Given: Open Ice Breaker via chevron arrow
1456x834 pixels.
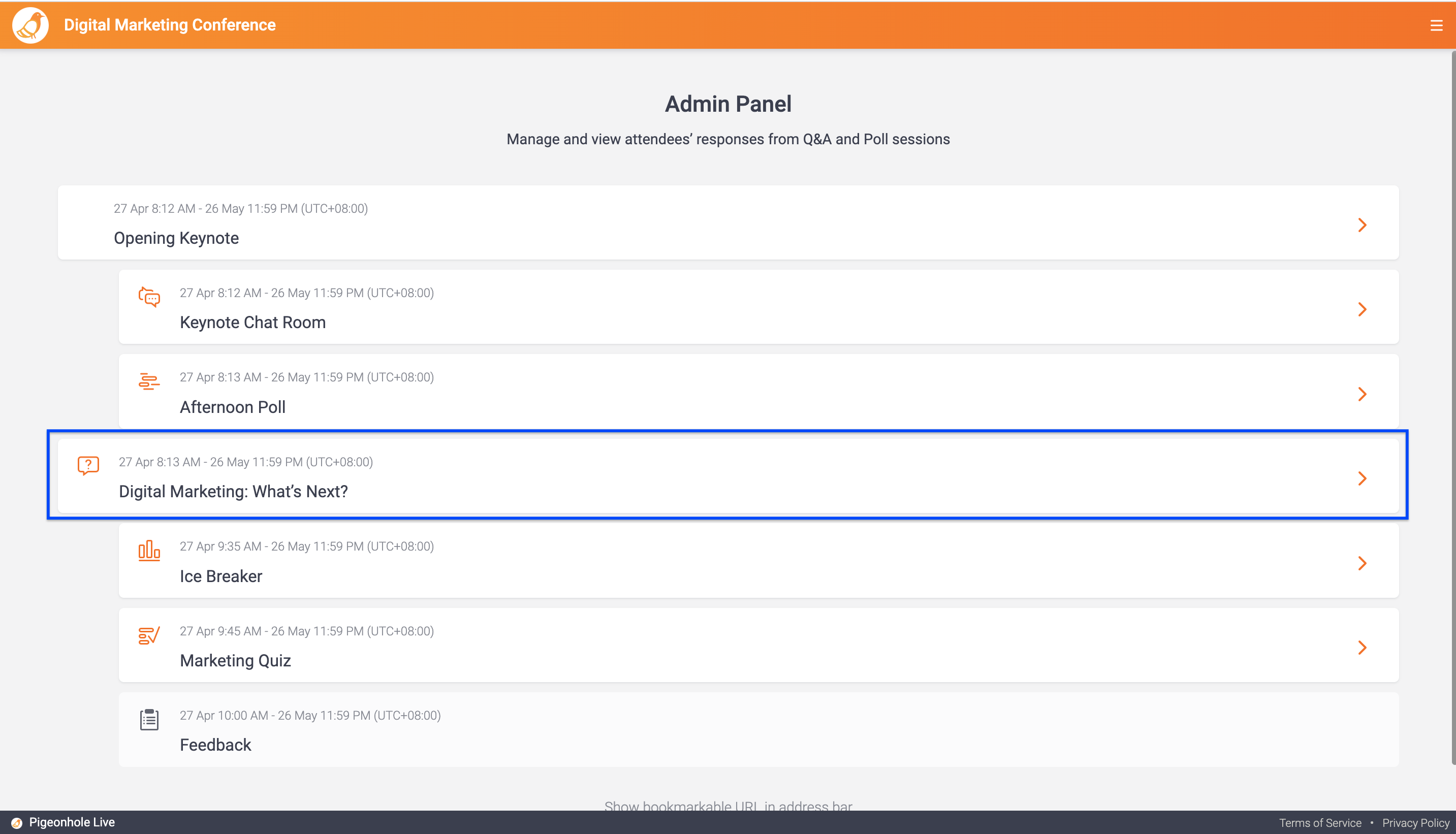Looking at the screenshot, I should (x=1362, y=563).
